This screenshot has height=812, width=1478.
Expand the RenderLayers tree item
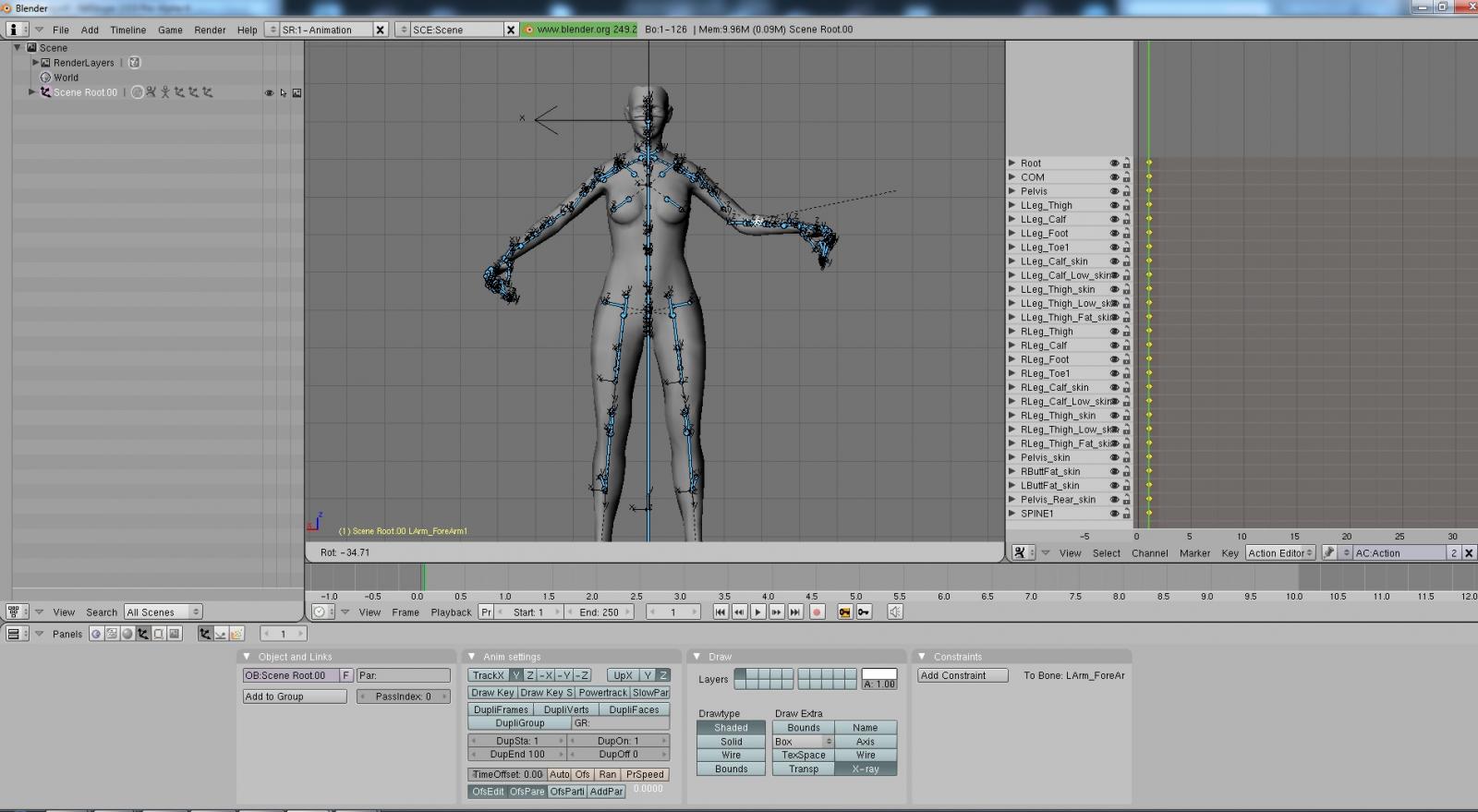click(x=35, y=63)
